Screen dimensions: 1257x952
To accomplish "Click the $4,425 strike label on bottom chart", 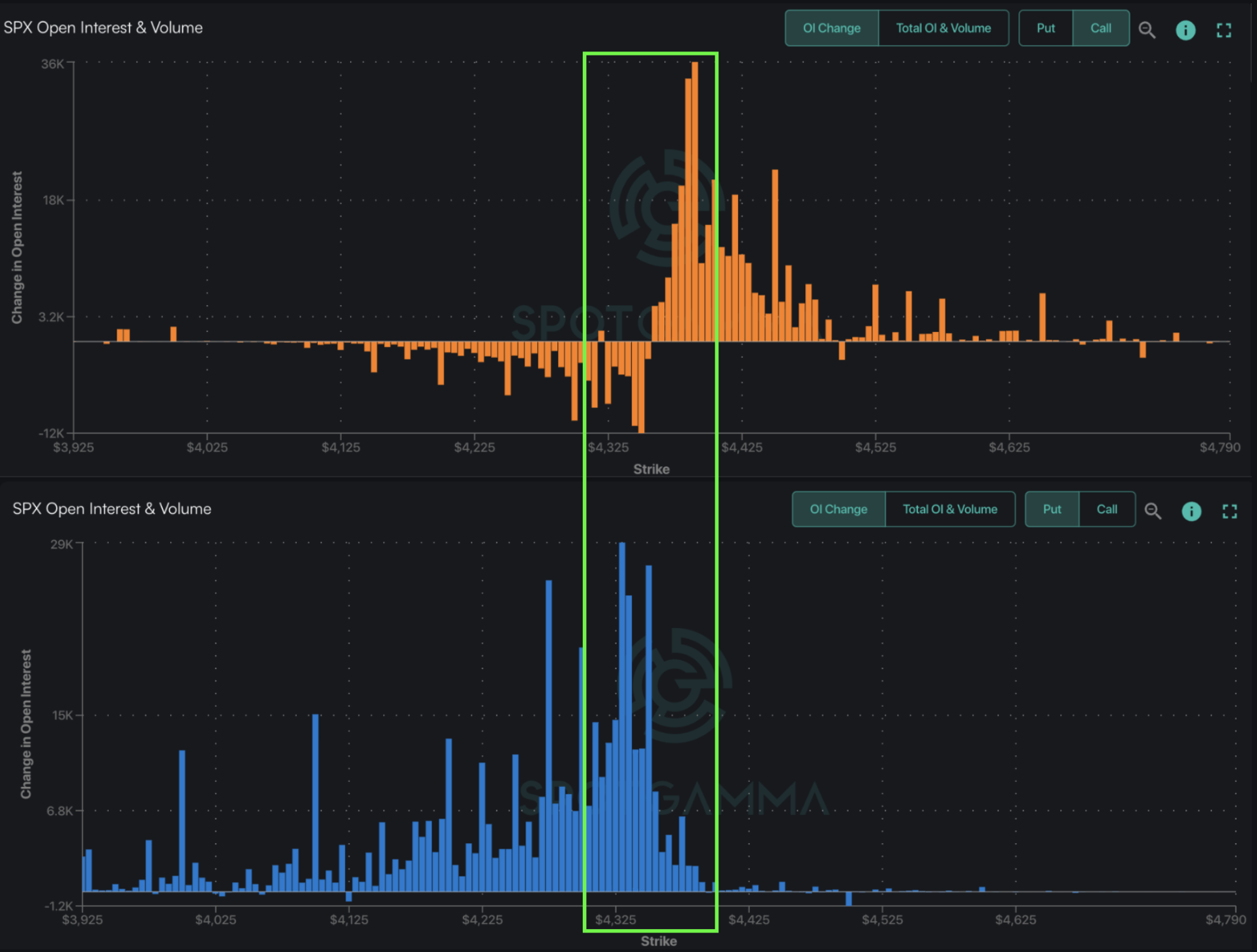I will tap(748, 919).
